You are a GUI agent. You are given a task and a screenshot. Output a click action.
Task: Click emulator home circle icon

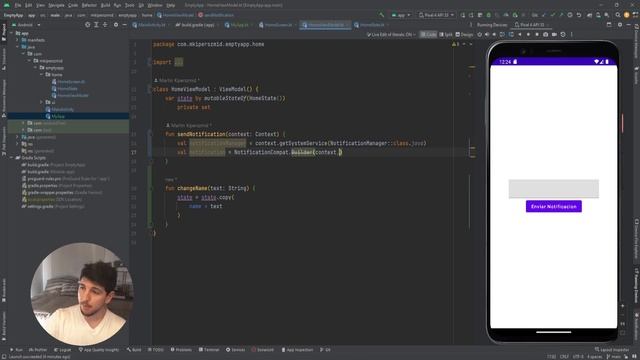(528, 35)
